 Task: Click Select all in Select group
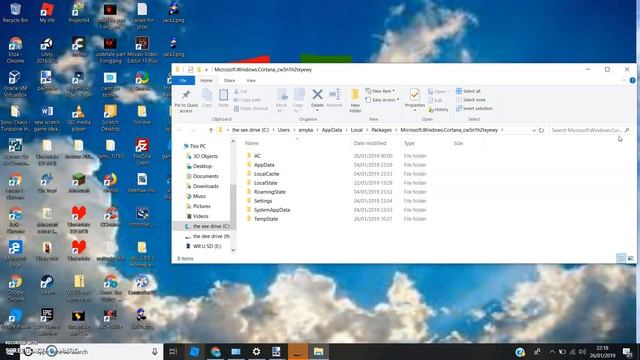coord(468,91)
